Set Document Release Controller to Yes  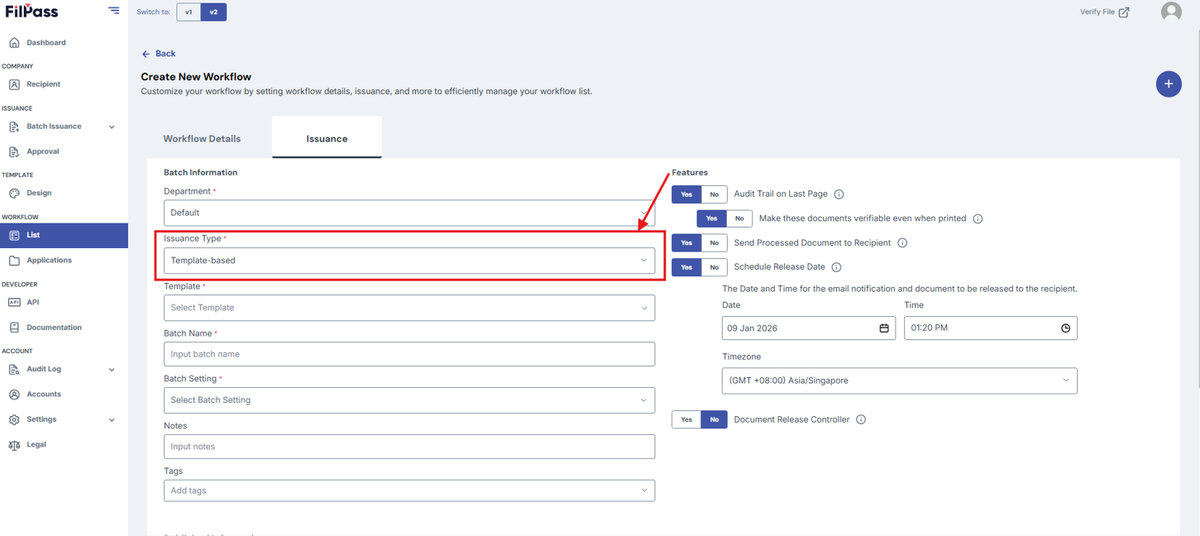coord(686,420)
